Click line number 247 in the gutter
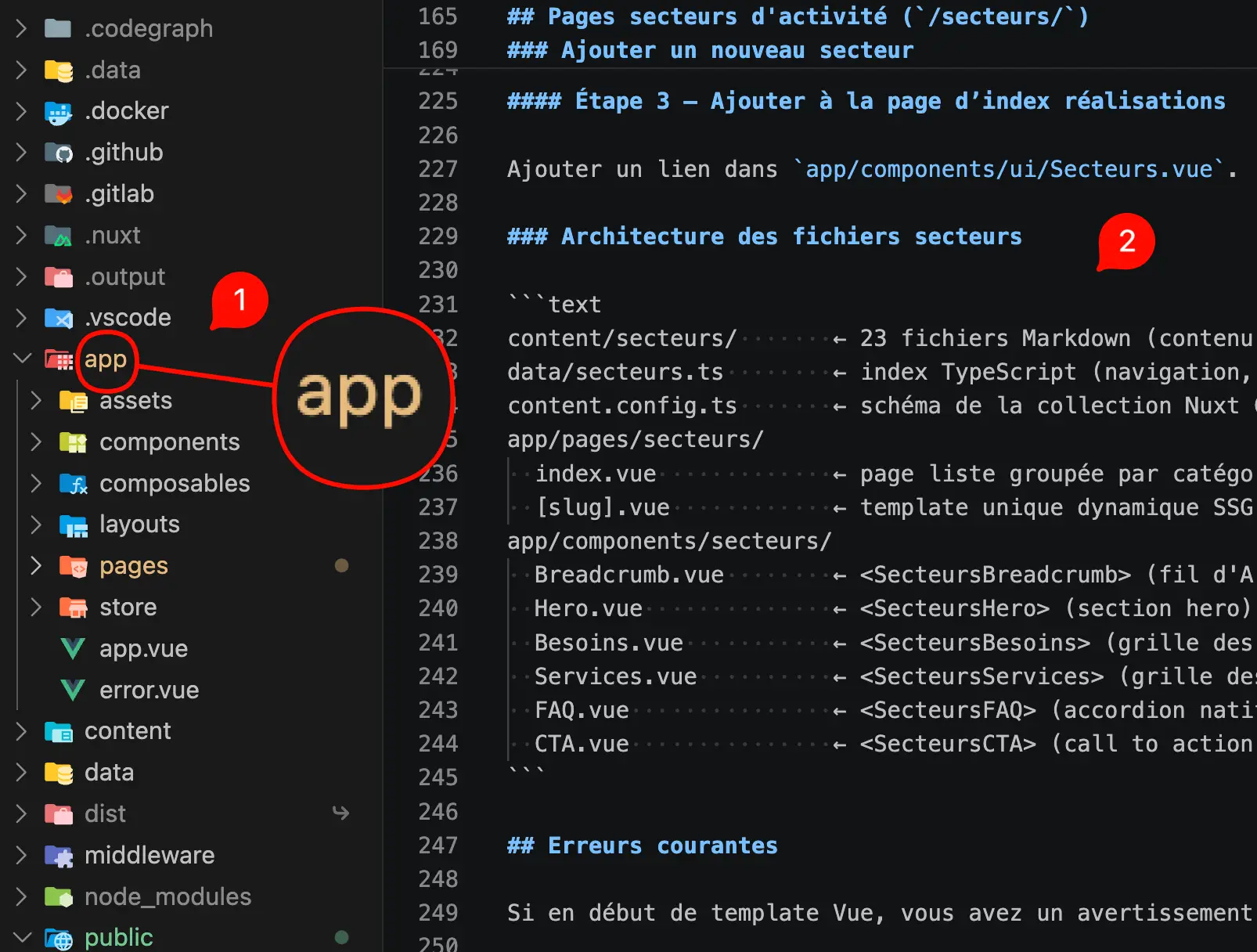 pyautogui.click(x=438, y=846)
